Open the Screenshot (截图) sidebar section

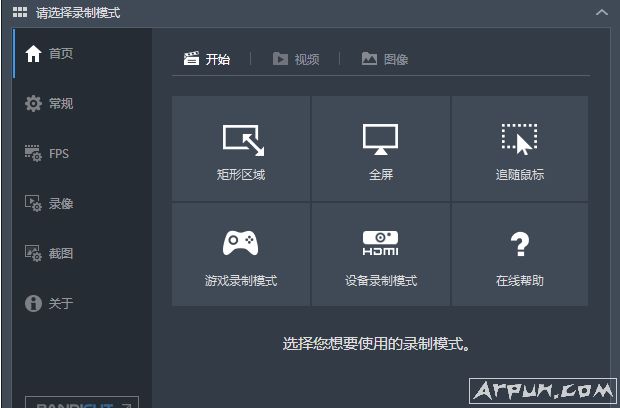coord(60,253)
